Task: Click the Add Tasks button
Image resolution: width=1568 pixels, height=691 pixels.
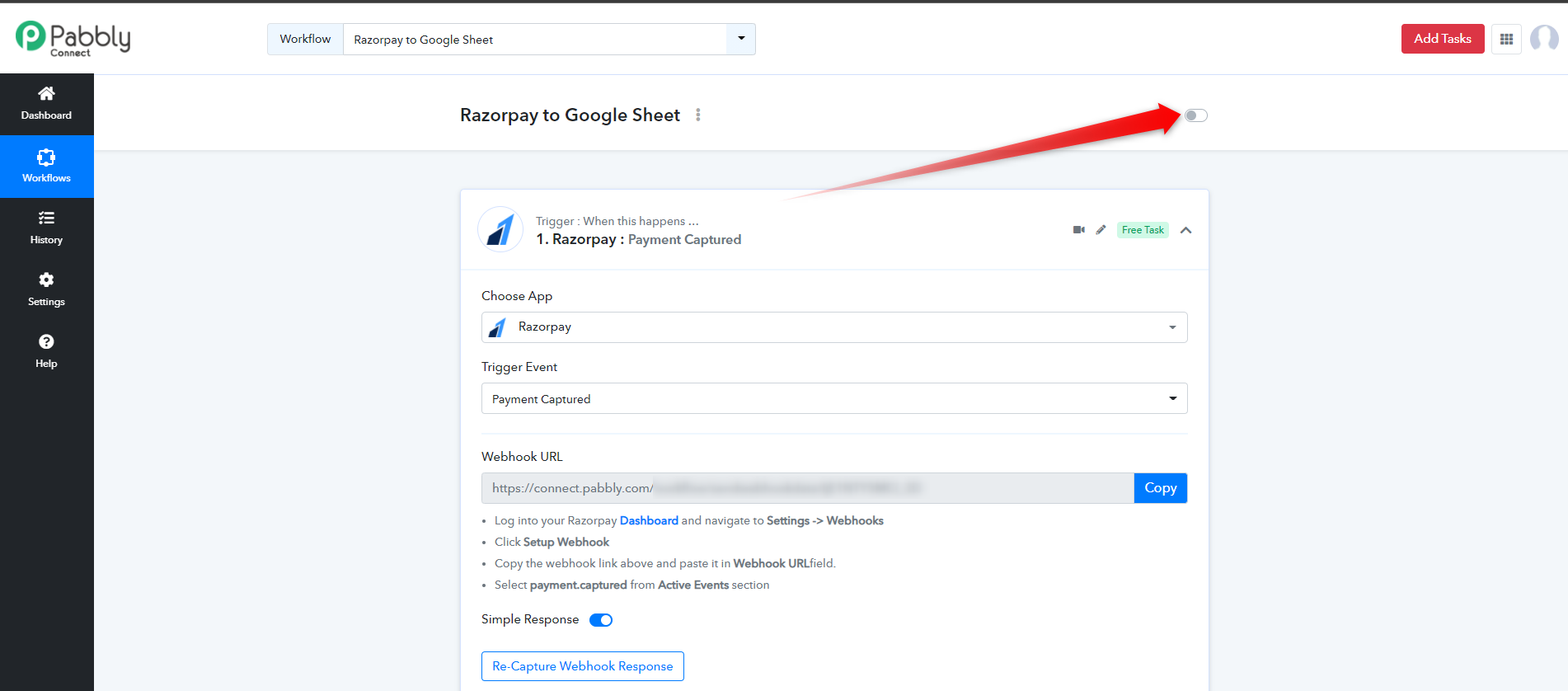Action: 1443,39
